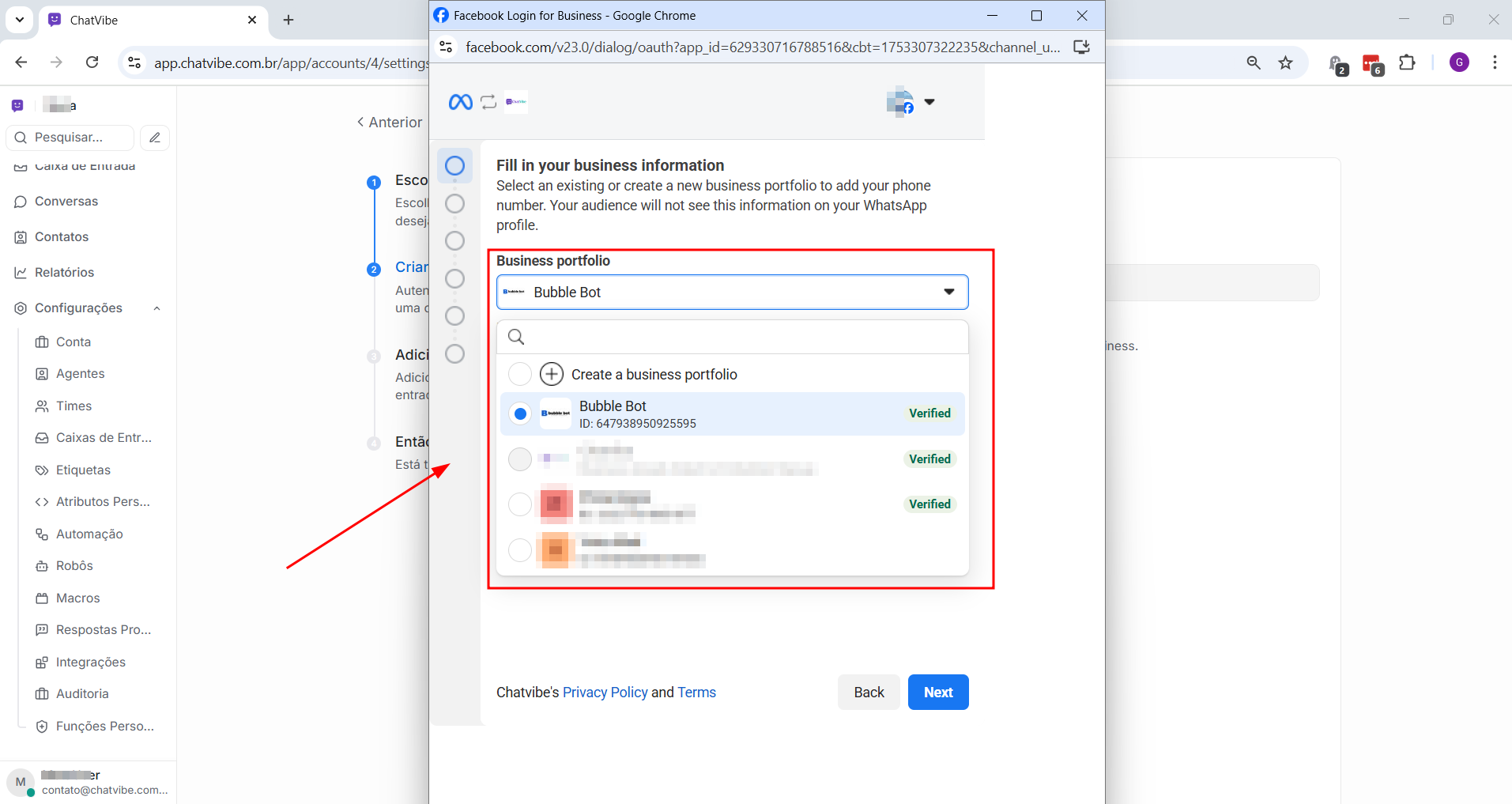Go to Agentes settings
This screenshot has width=1512, height=804.
click(x=80, y=374)
